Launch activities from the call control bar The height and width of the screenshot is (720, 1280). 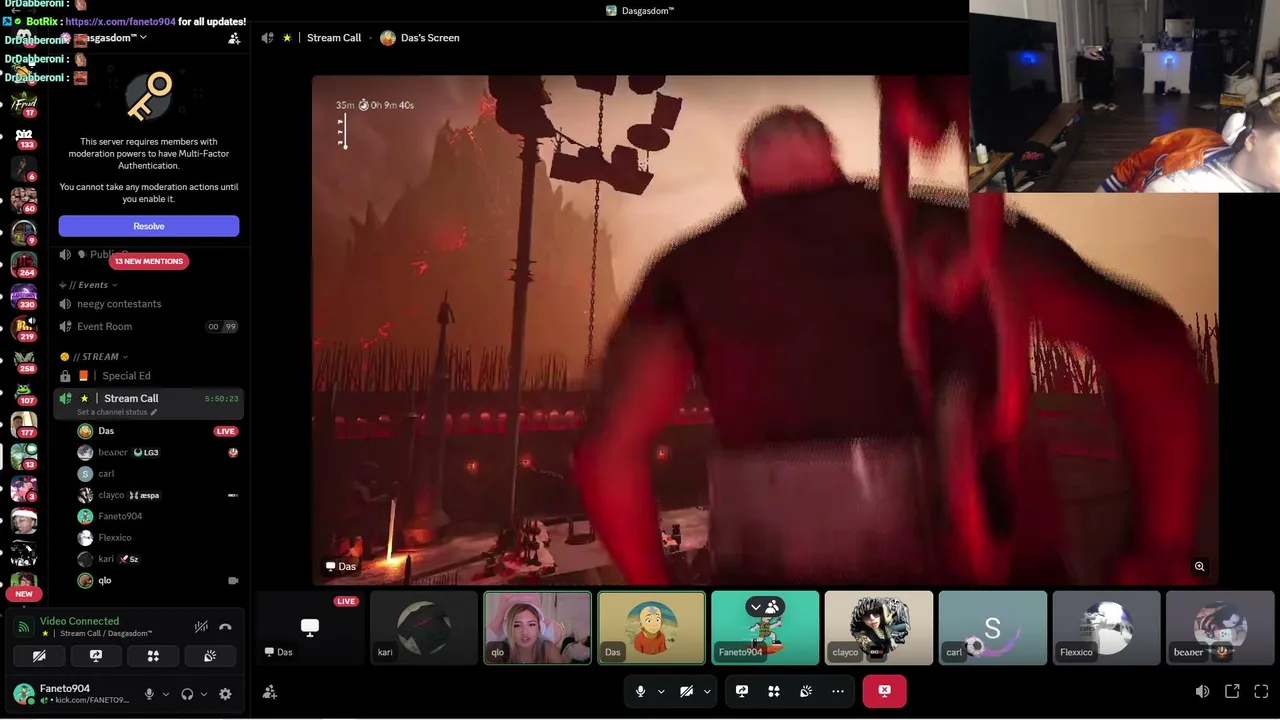click(x=774, y=691)
